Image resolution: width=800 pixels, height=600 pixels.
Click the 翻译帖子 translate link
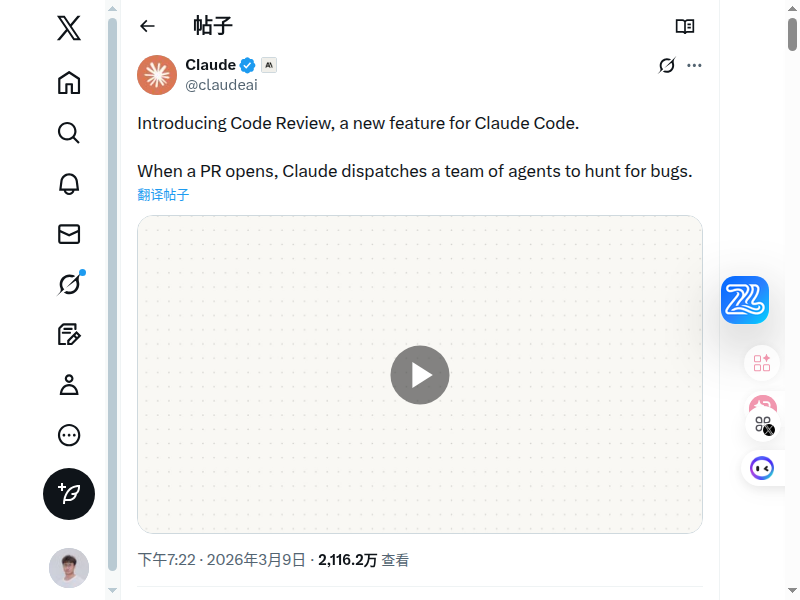[163, 195]
